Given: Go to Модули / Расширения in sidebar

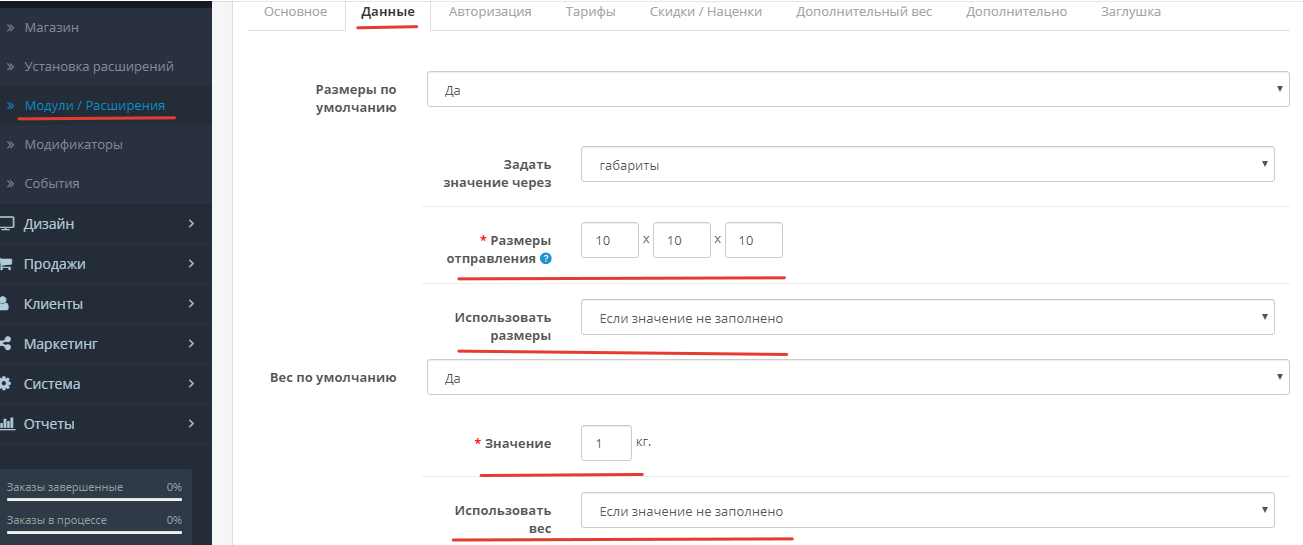Looking at the screenshot, I should tap(94, 105).
